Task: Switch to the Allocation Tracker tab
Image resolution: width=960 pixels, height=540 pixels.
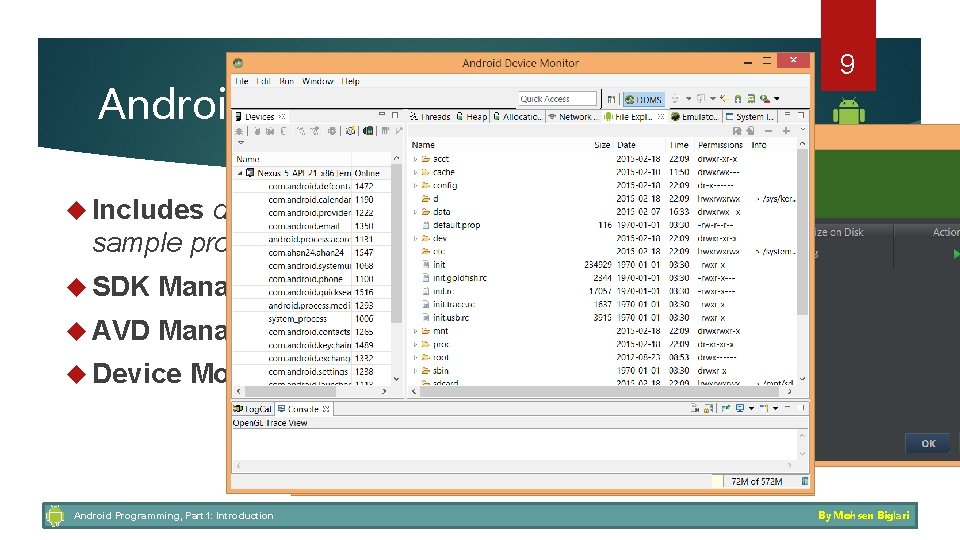Action: [517, 116]
